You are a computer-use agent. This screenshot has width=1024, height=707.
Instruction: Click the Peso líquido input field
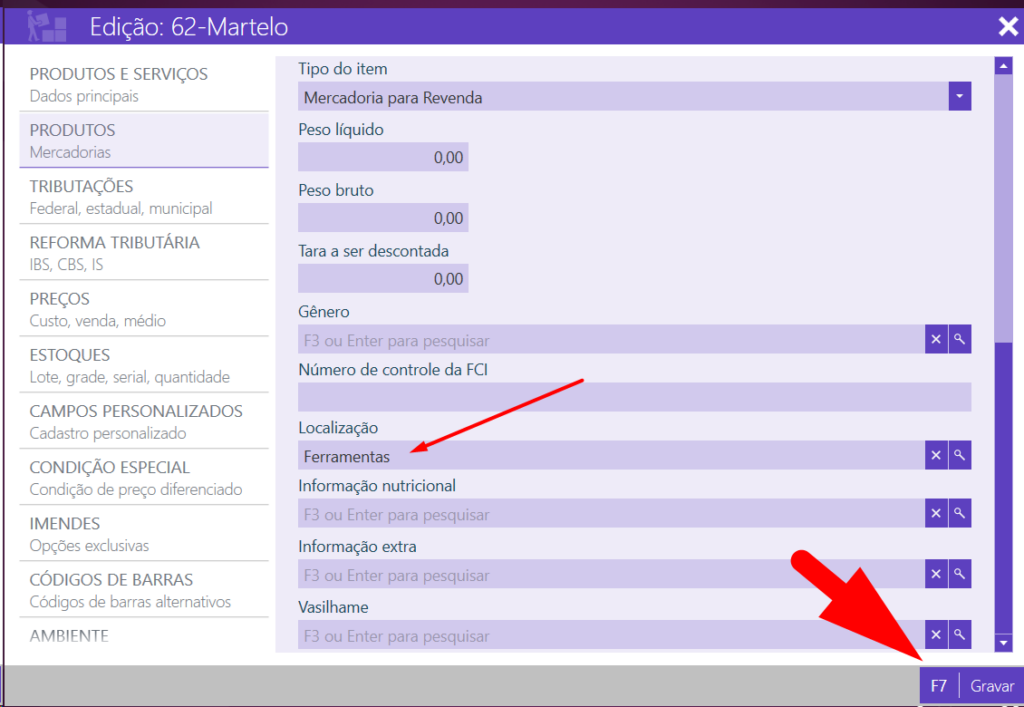tap(383, 157)
